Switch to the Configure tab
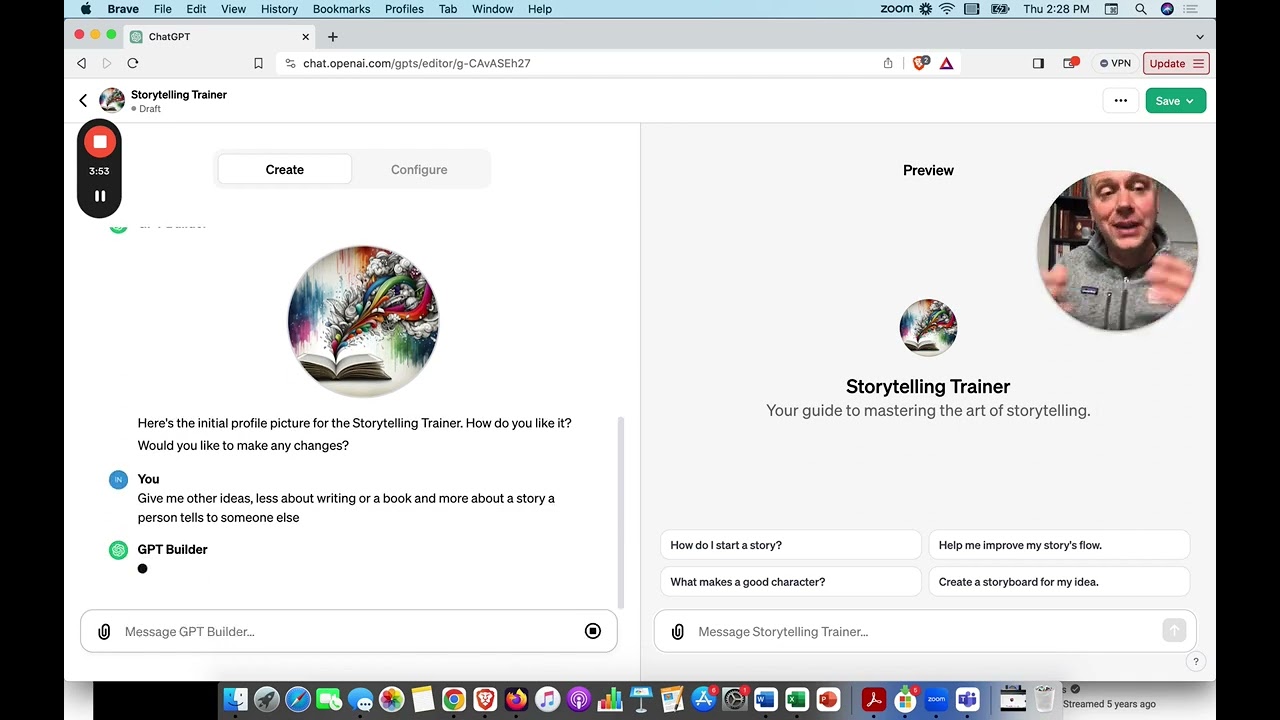 [x=419, y=169]
